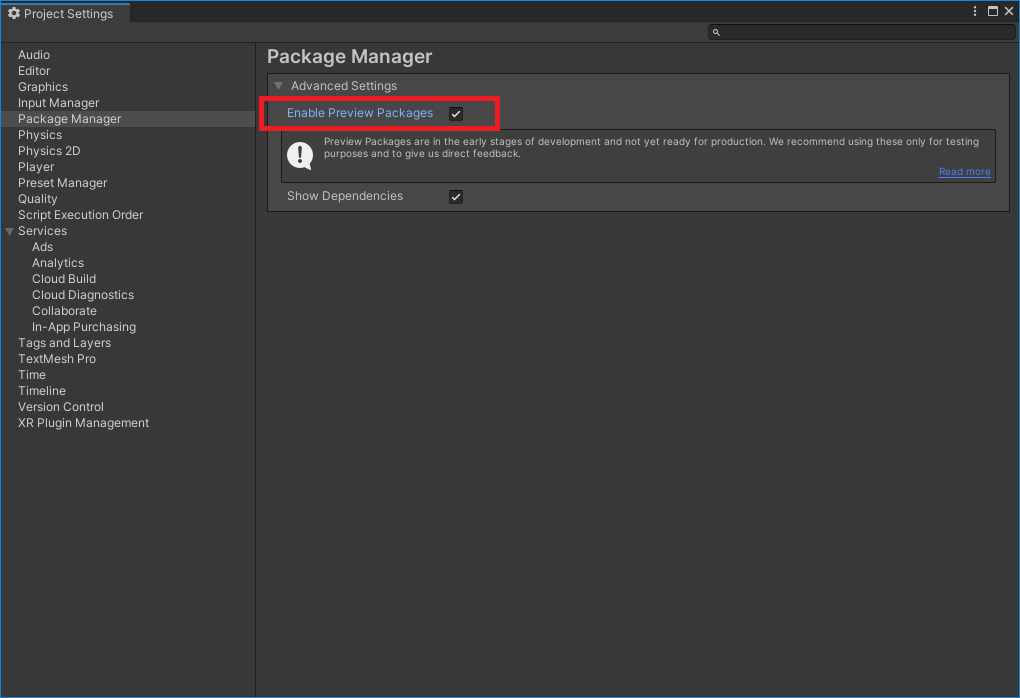Open TextMesh Pro settings
1020x698 pixels.
click(57, 358)
